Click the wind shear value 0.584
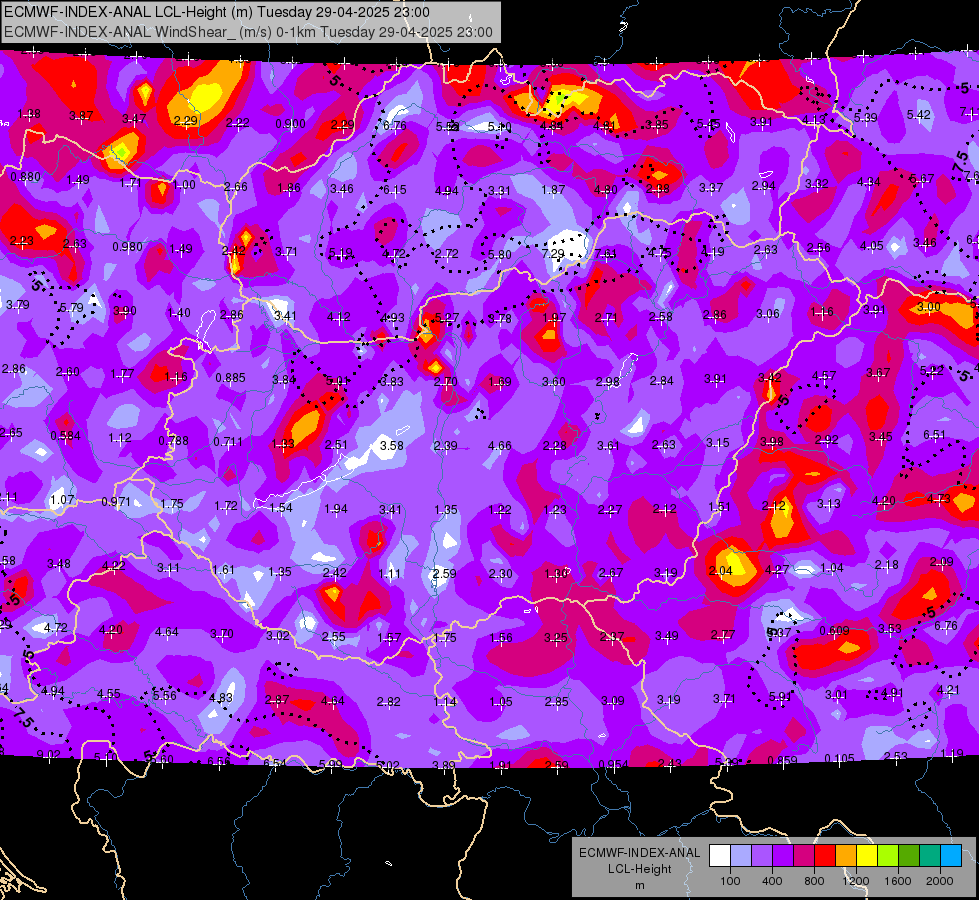 [66, 435]
